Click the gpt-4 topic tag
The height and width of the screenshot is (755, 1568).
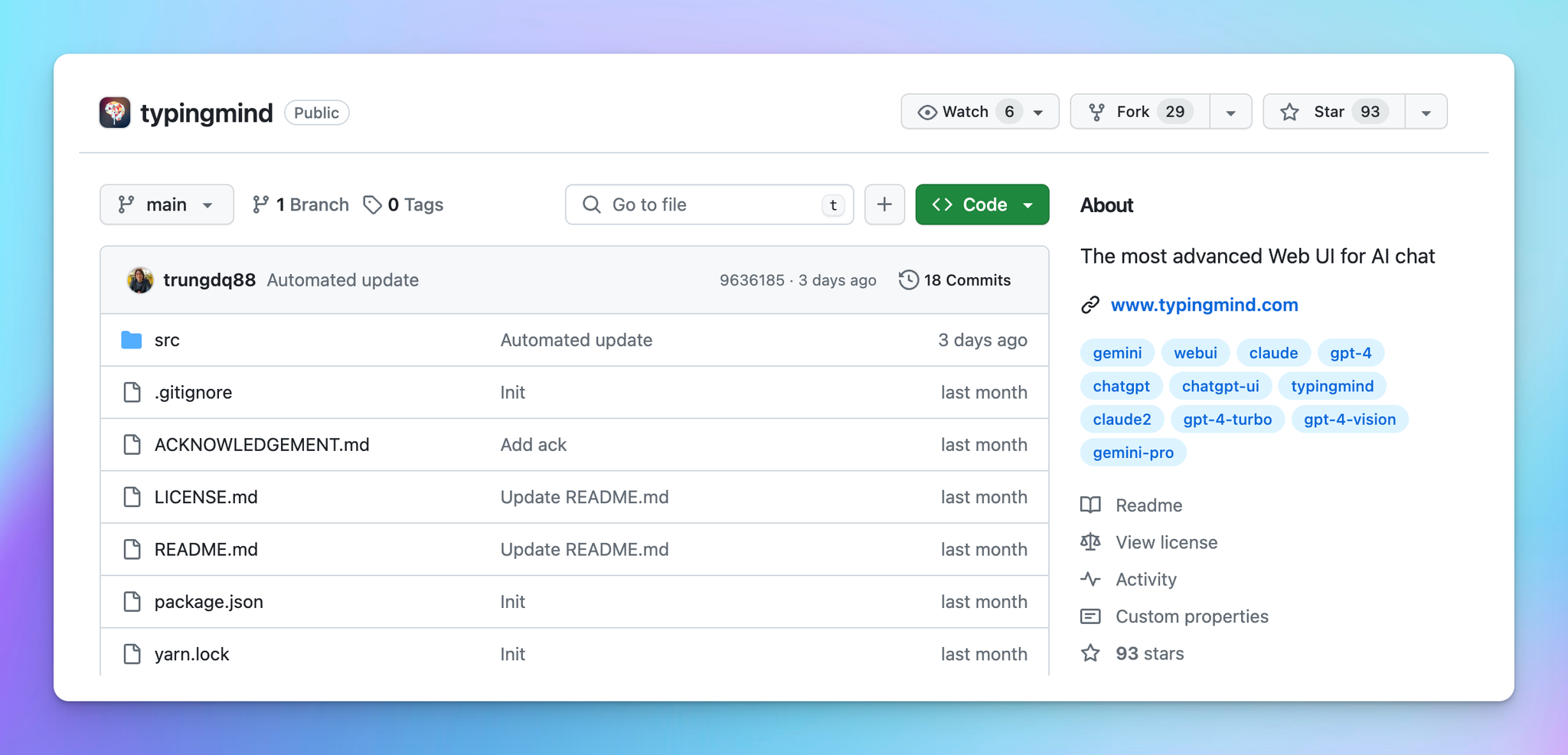click(x=1351, y=353)
